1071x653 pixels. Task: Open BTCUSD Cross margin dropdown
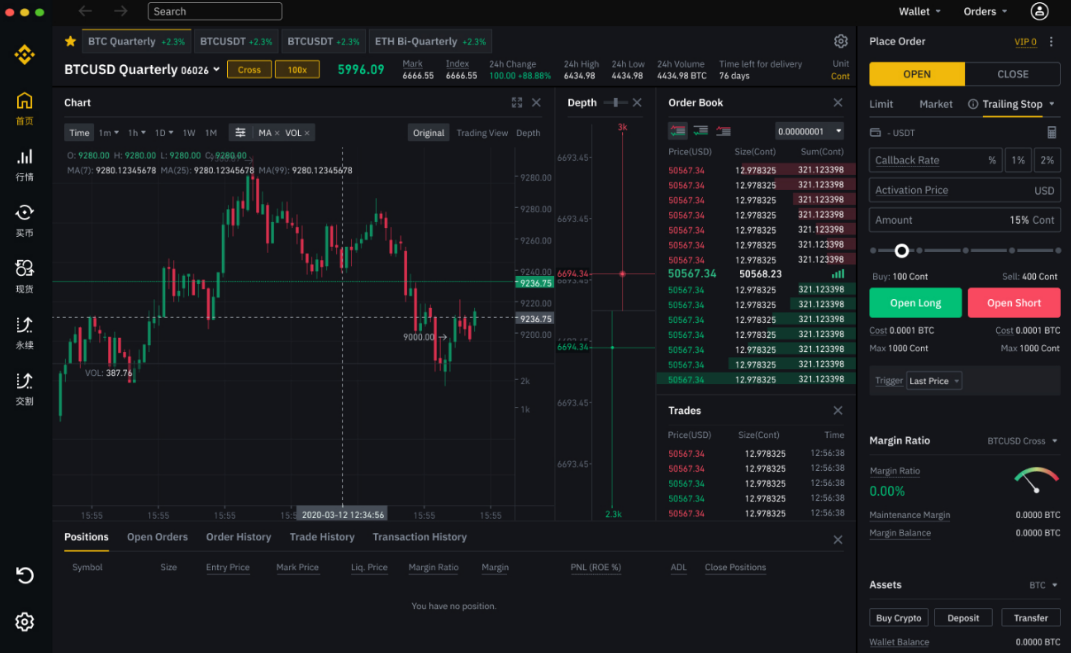tap(1023, 441)
